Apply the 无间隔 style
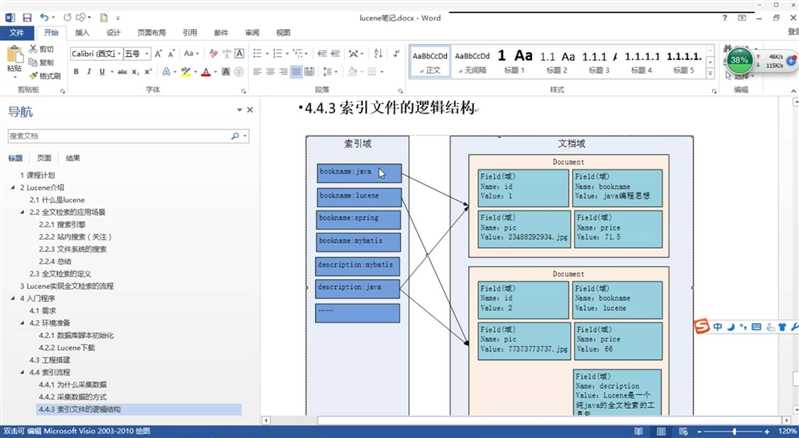Image resolution: width=799 pixels, height=438 pixels. (x=472, y=61)
